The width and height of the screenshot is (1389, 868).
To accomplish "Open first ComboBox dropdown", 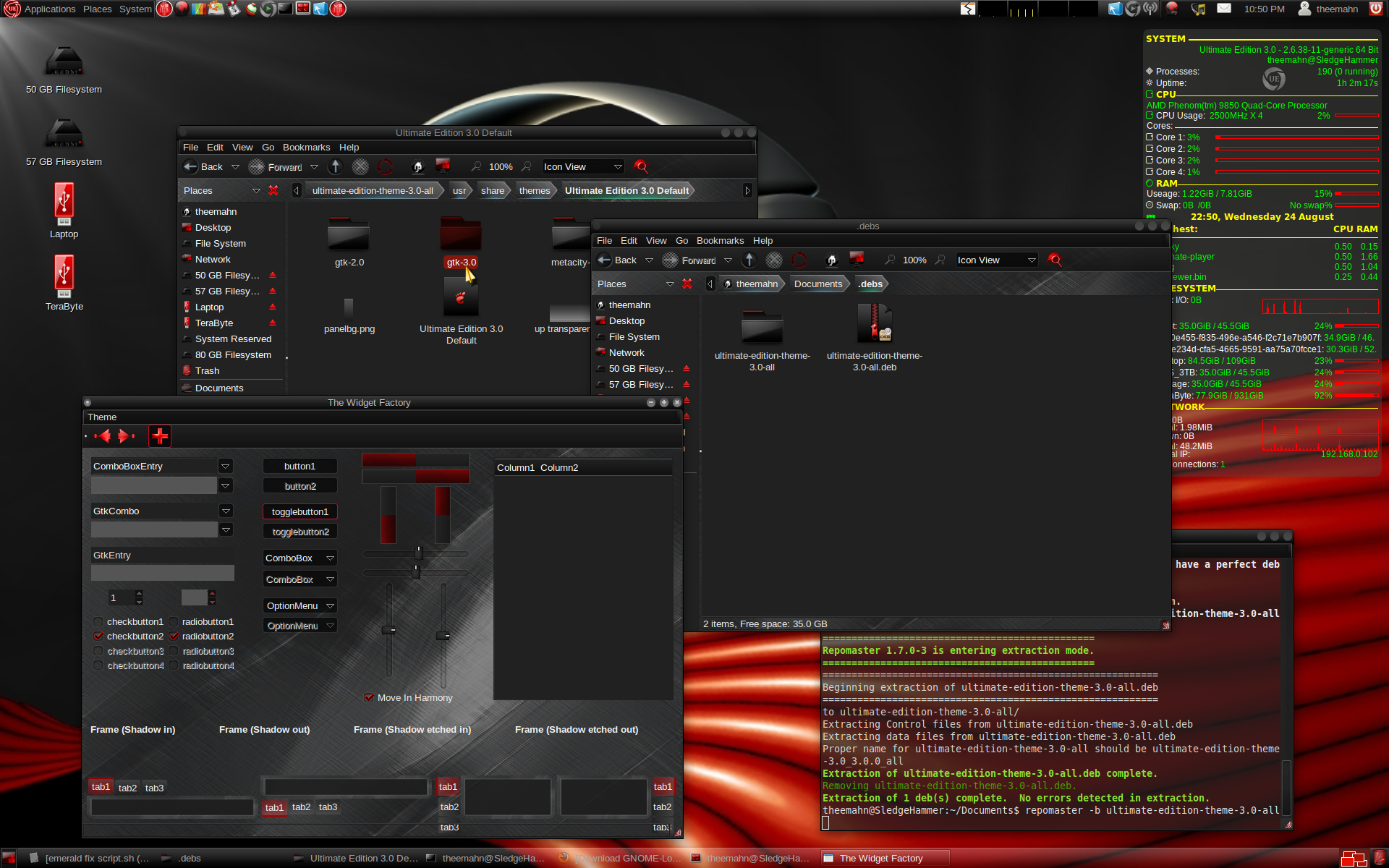I will (300, 558).
